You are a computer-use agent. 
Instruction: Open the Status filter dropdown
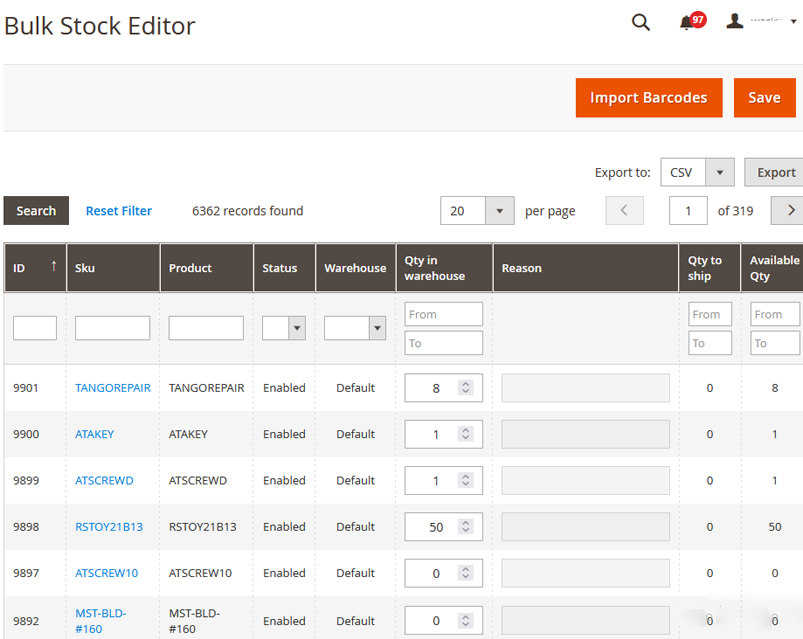297,328
